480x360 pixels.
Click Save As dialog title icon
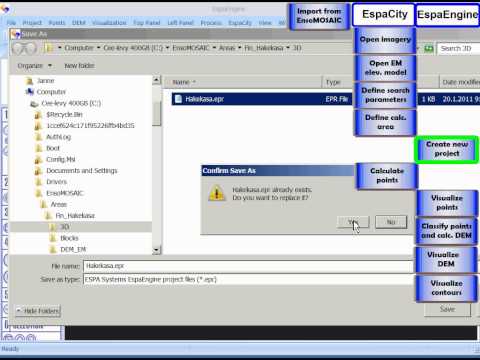[15, 34]
